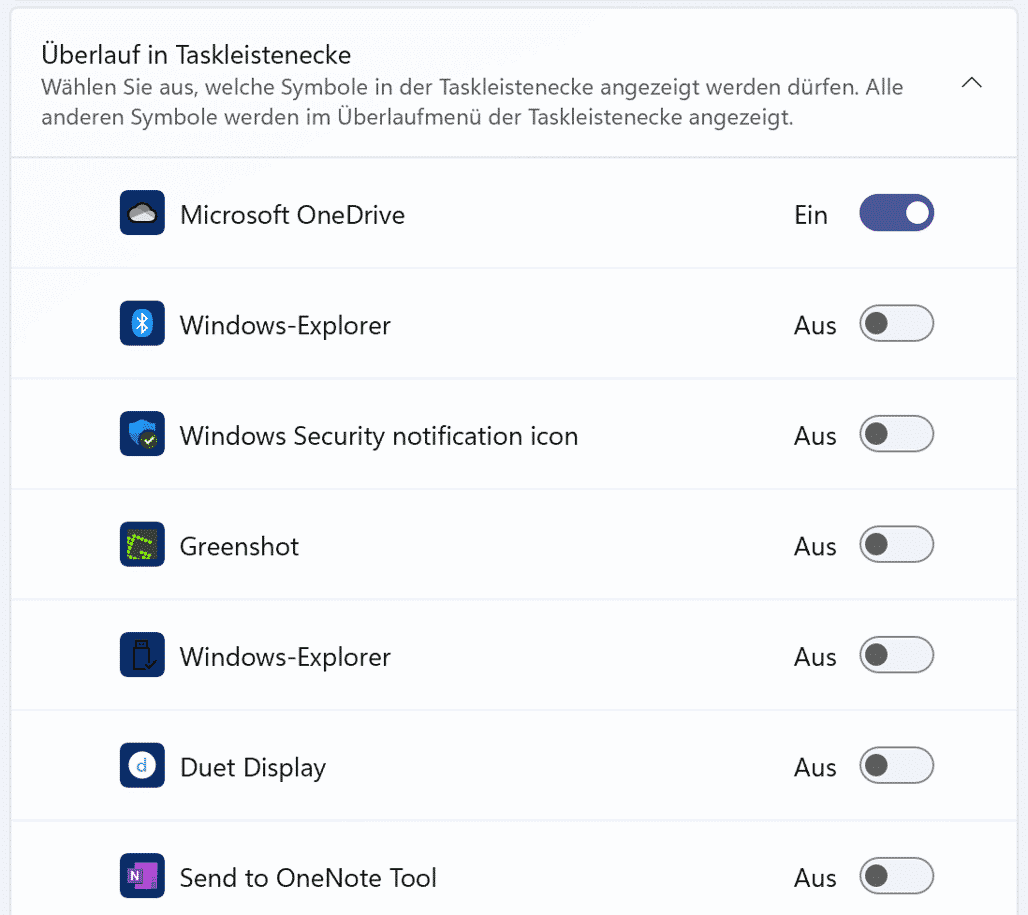The image size is (1028, 915).
Task: Click the Send to OneNote Tool label
Action: pos(308,878)
